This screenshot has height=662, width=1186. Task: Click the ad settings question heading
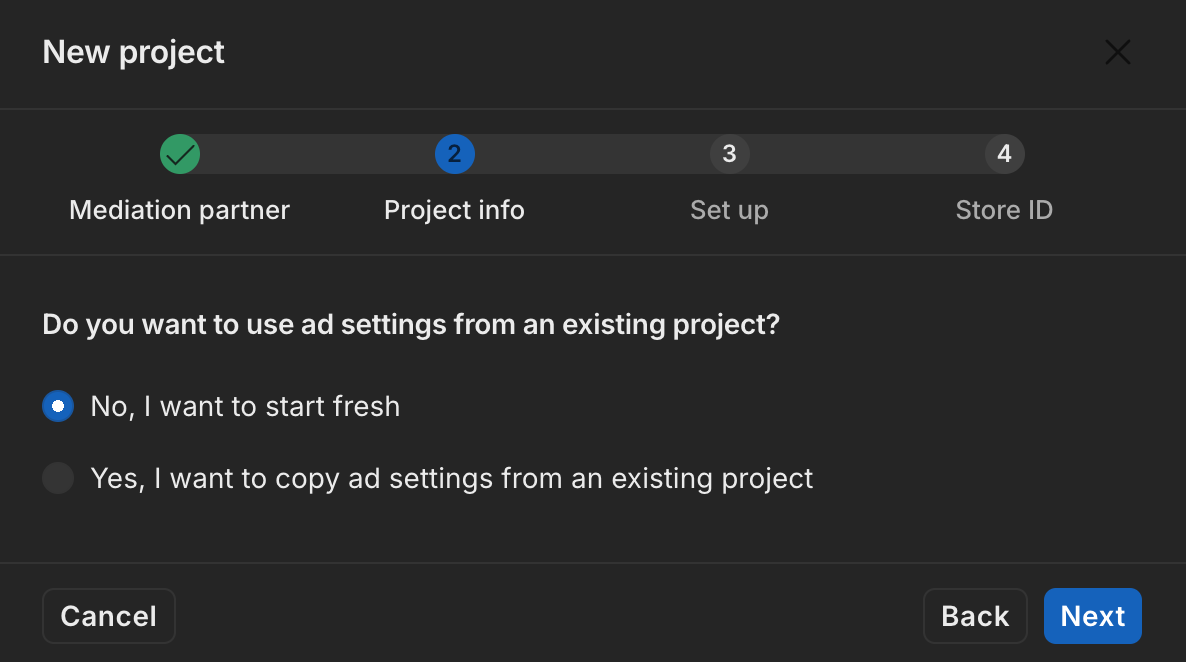pyautogui.click(x=410, y=325)
